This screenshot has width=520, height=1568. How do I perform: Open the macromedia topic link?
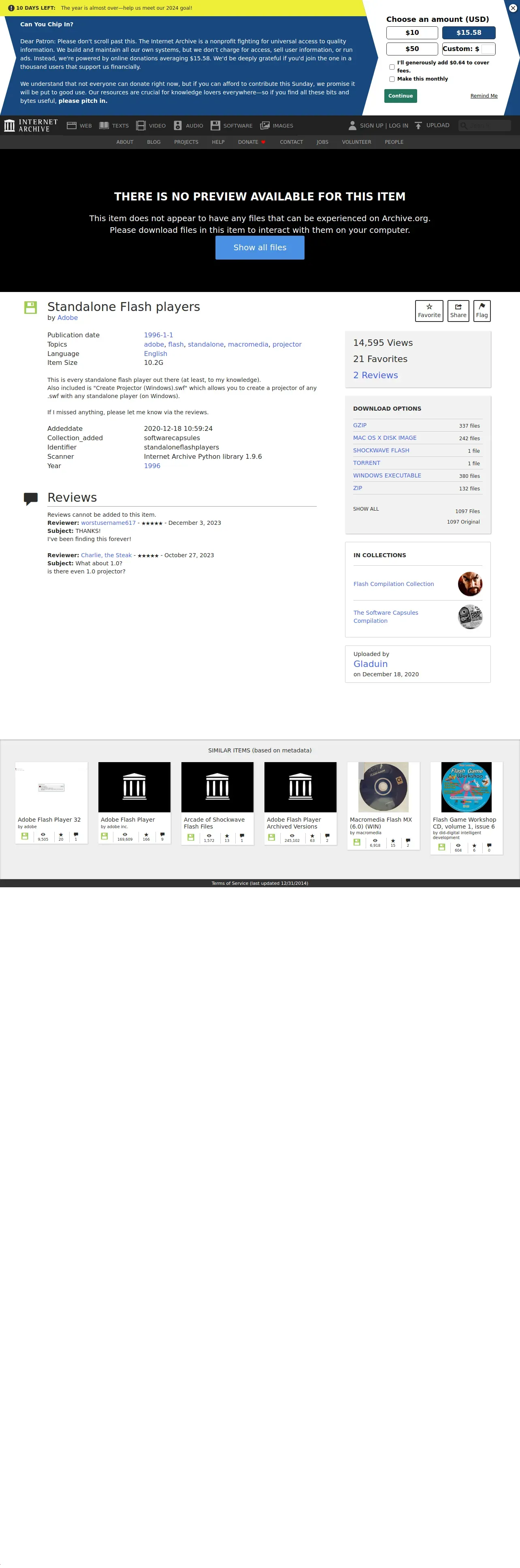tap(248, 345)
